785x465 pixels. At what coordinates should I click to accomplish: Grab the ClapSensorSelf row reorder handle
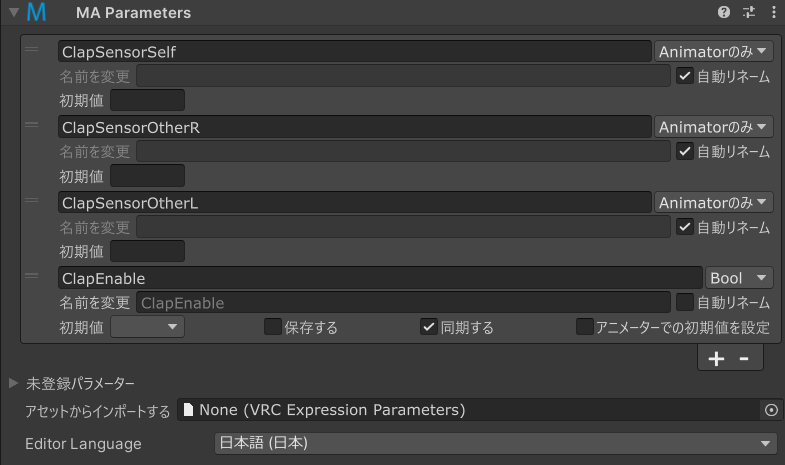(32, 49)
